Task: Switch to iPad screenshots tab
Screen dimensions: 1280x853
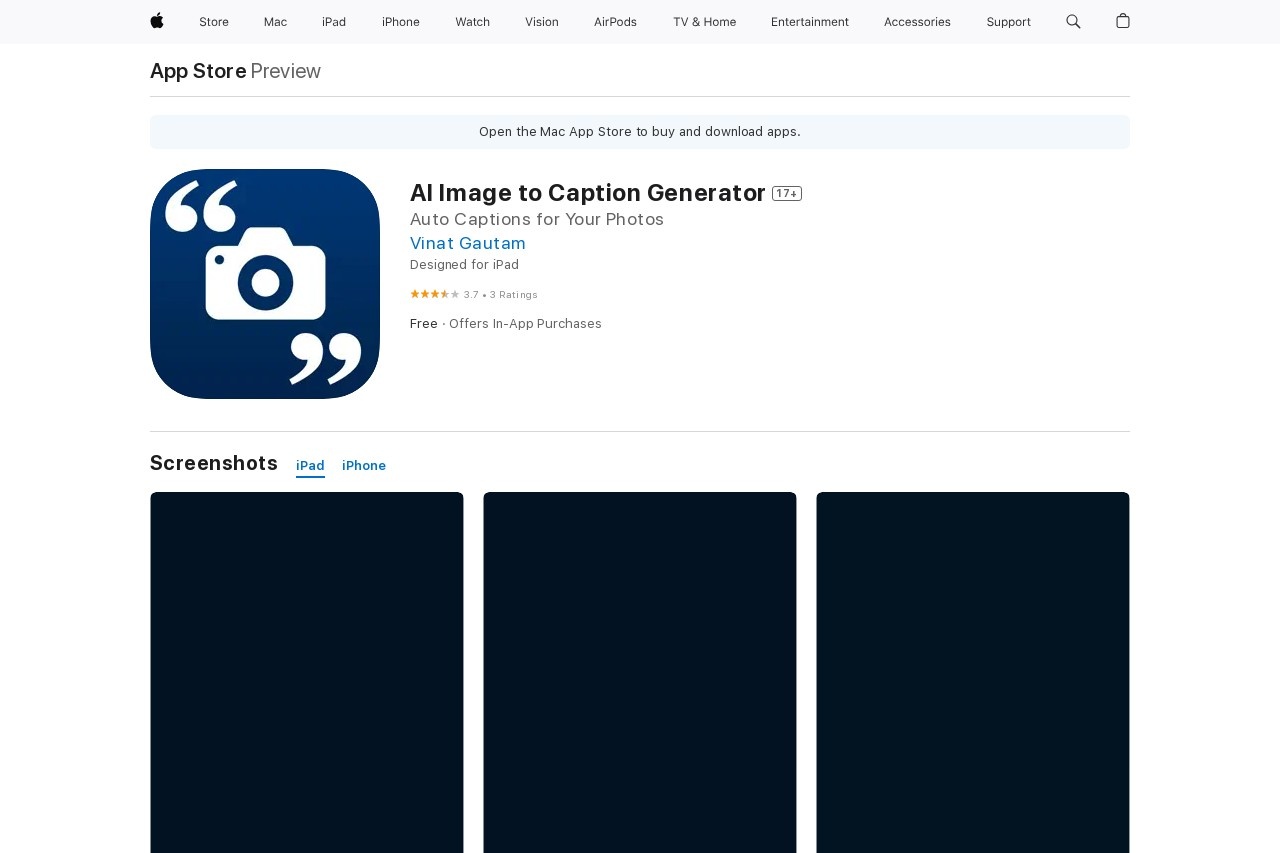Action: coord(310,466)
